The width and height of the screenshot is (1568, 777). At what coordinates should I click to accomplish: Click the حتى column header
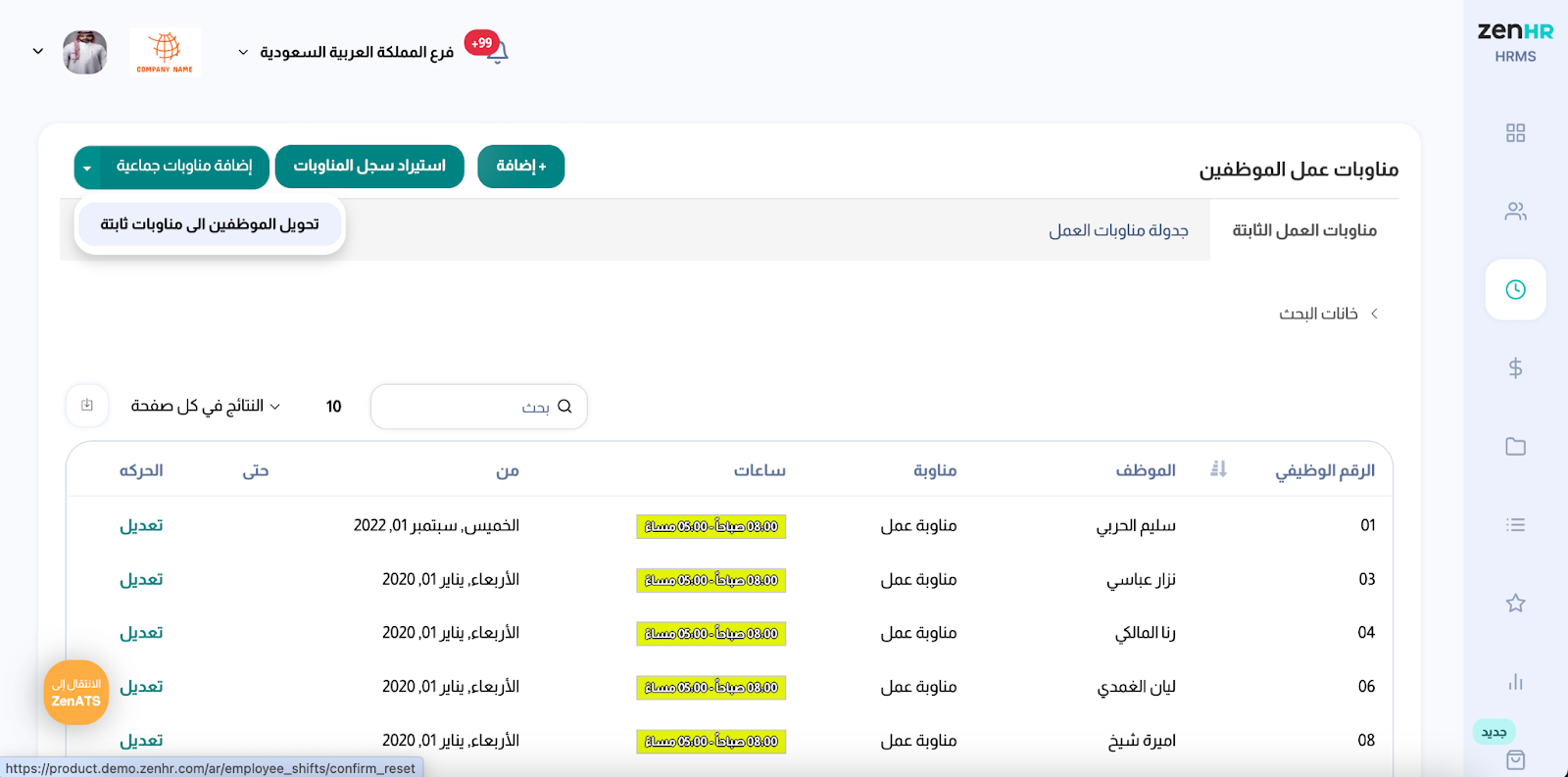click(x=256, y=471)
